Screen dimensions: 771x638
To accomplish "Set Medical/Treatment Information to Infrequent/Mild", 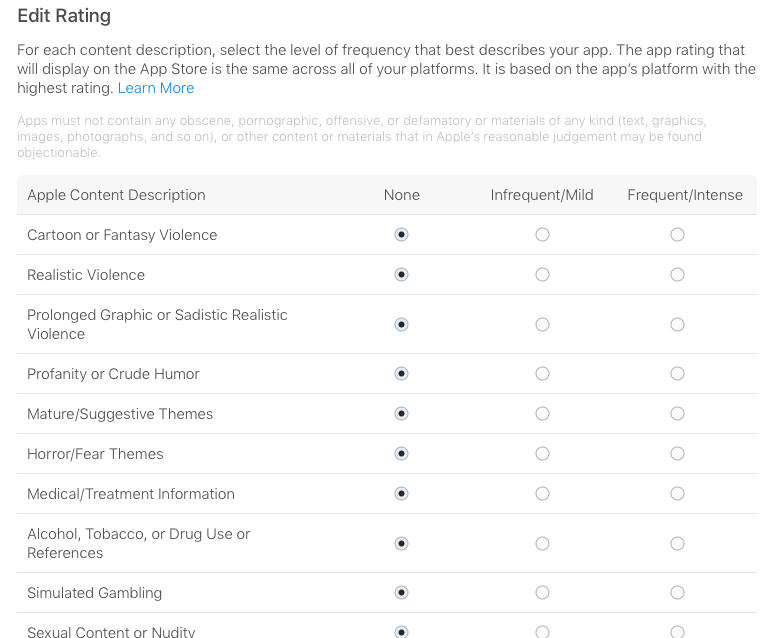I will pyautogui.click(x=542, y=493).
